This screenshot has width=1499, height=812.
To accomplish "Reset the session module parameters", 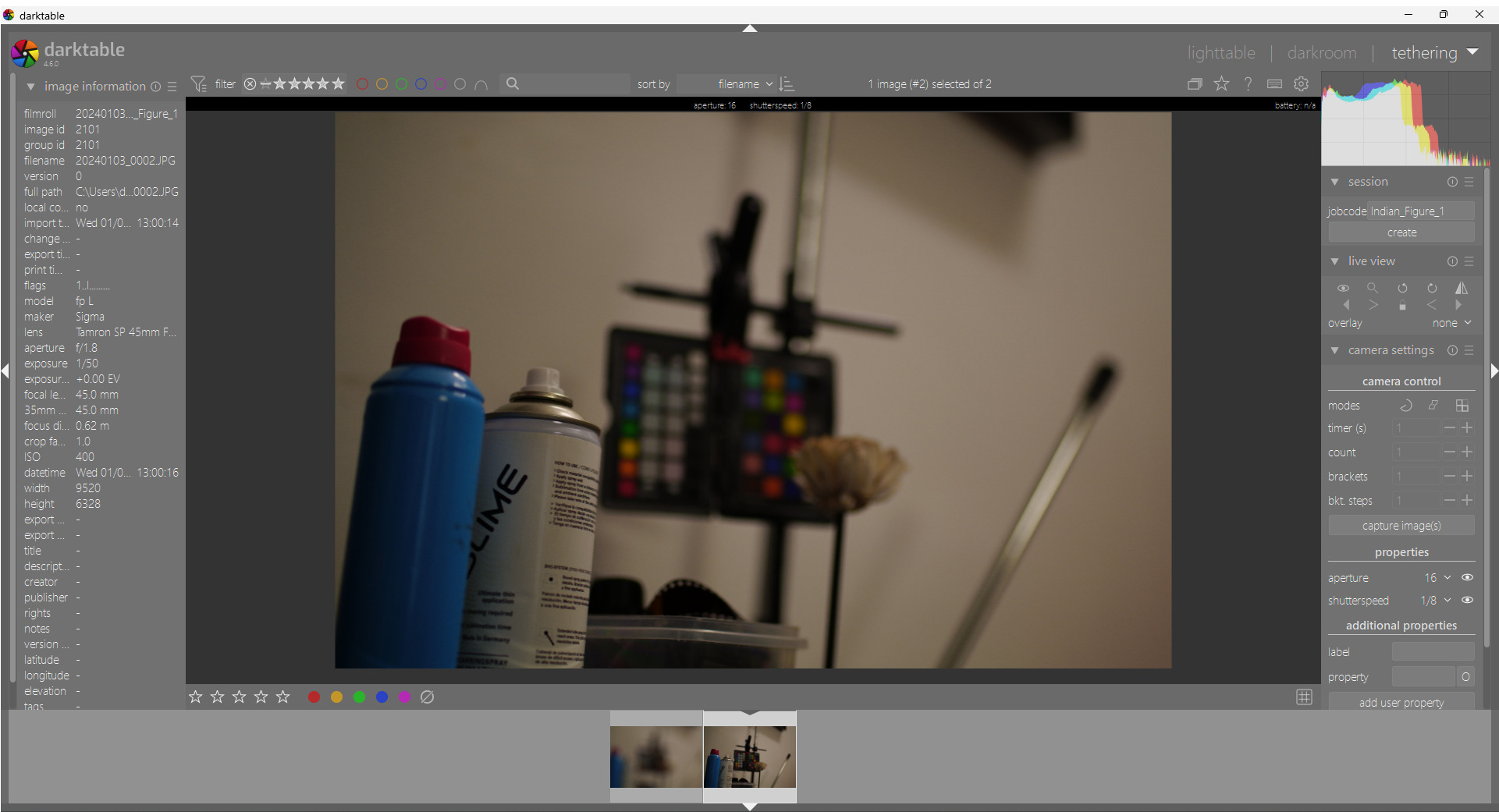I will tap(1452, 182).
